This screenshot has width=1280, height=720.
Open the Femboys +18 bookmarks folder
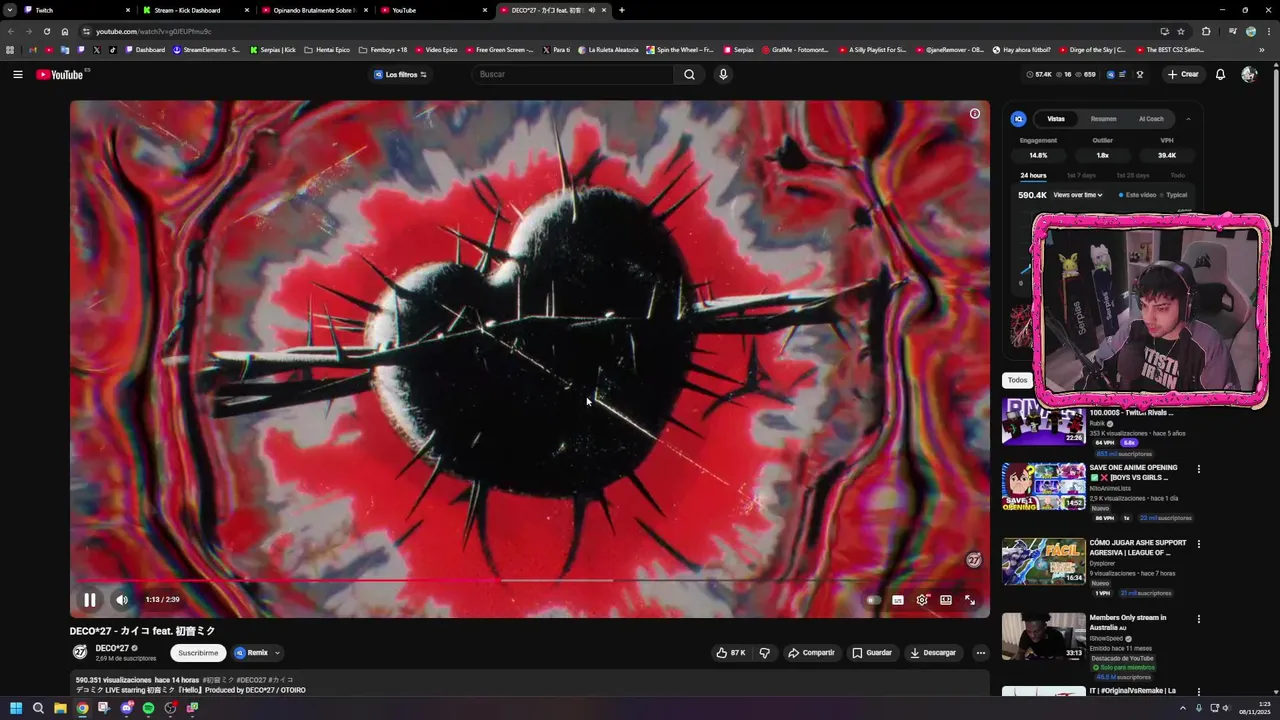tap(382, 50)
